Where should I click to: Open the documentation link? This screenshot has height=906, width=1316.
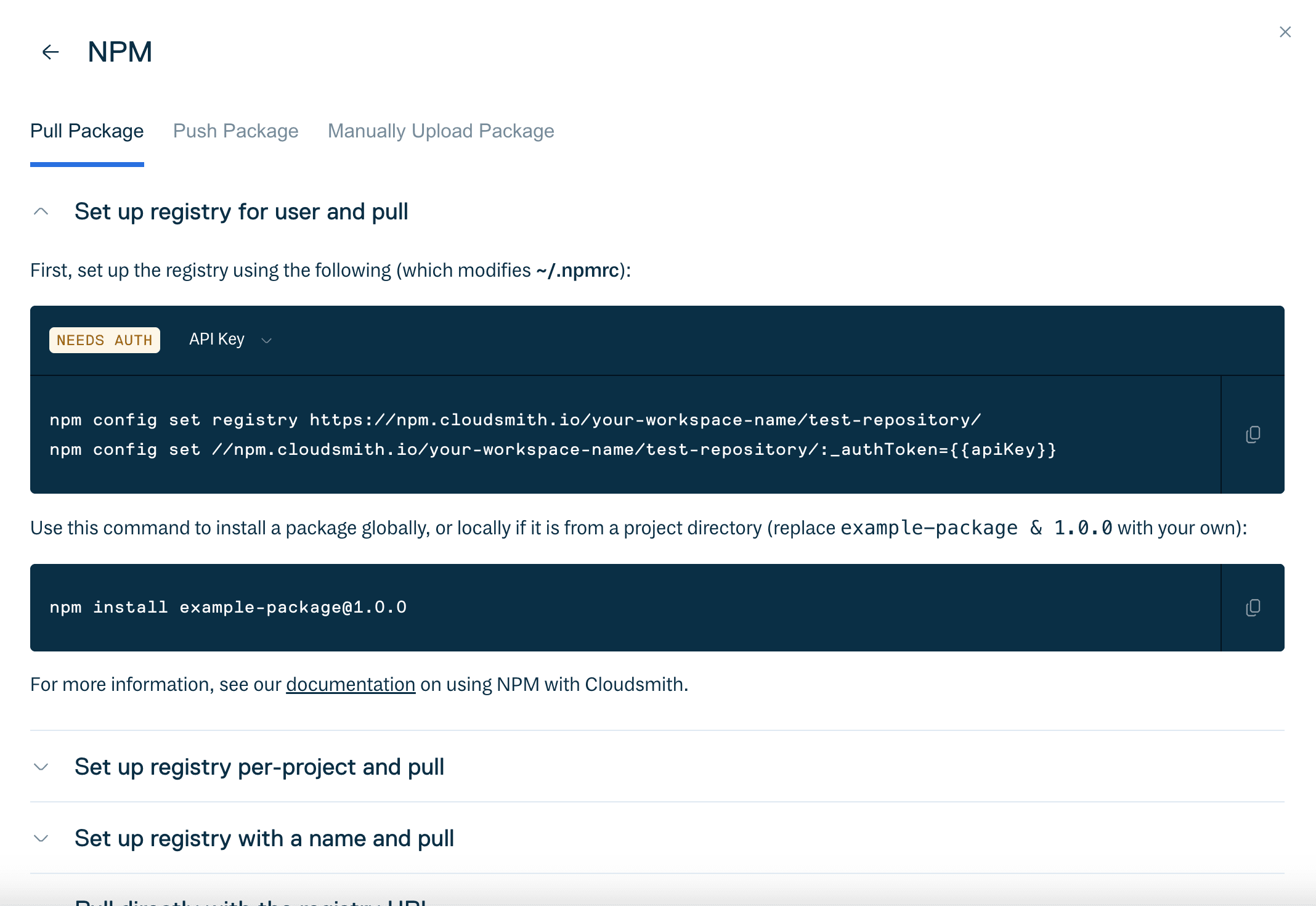pos(351,685)
